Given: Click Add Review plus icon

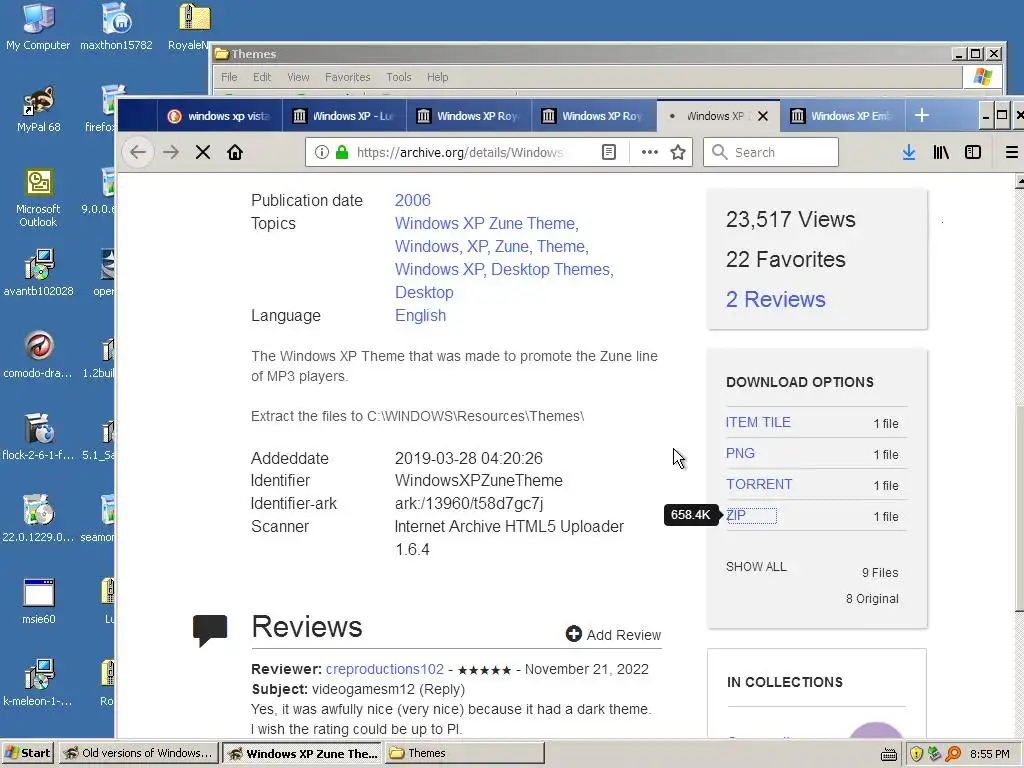Looking at the screenshot, I should 573,633.
